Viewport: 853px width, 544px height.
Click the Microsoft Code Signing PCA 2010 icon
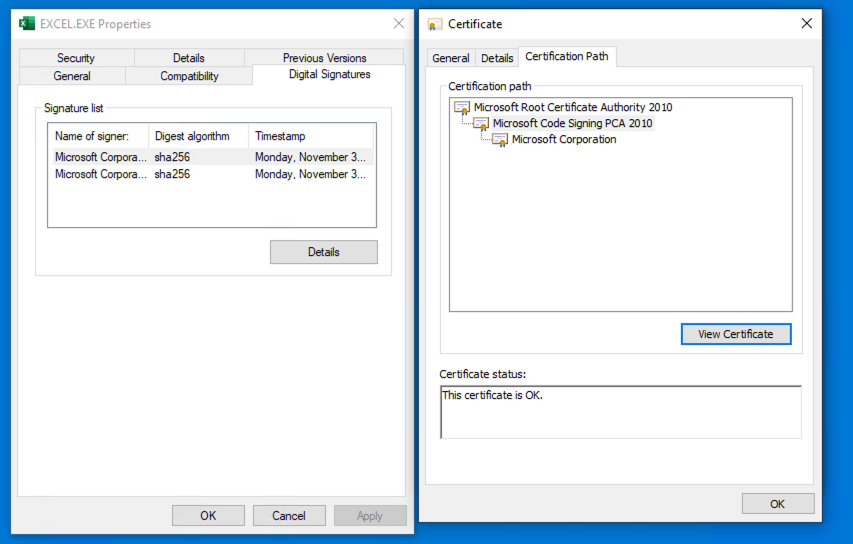click(481, 124)
